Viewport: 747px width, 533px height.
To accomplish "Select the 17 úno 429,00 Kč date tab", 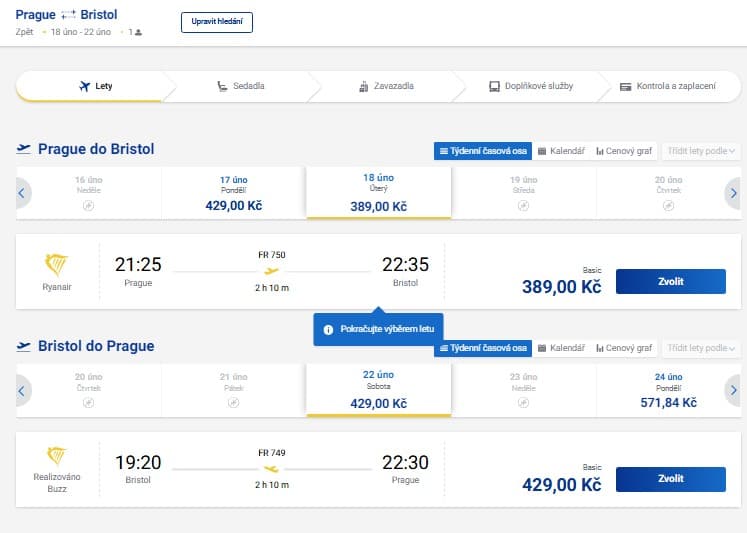I will point(233,193).
